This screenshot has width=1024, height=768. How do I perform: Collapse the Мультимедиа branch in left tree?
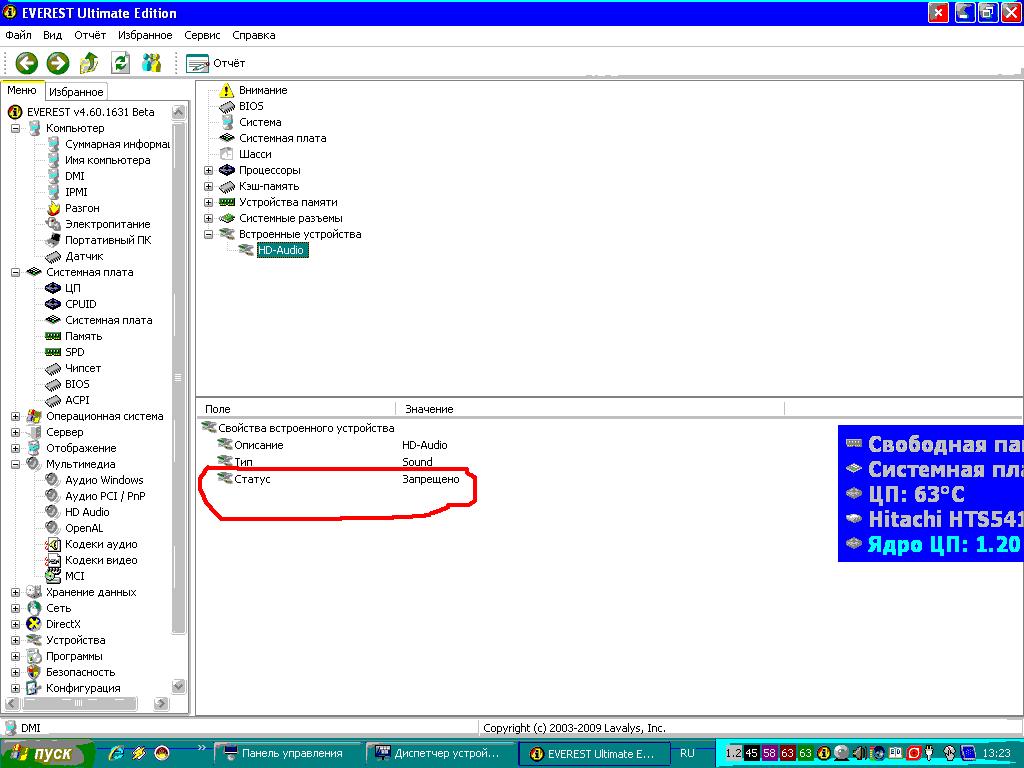coord(15,464)
